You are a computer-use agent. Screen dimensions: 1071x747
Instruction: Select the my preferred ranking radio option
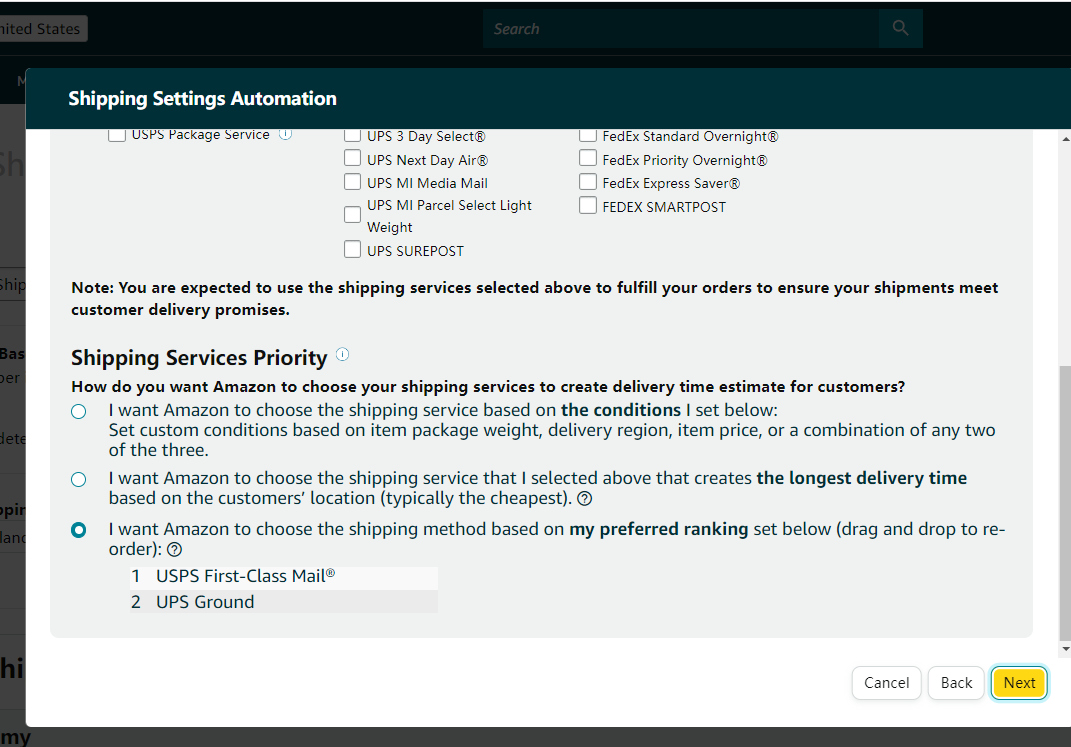79,530
